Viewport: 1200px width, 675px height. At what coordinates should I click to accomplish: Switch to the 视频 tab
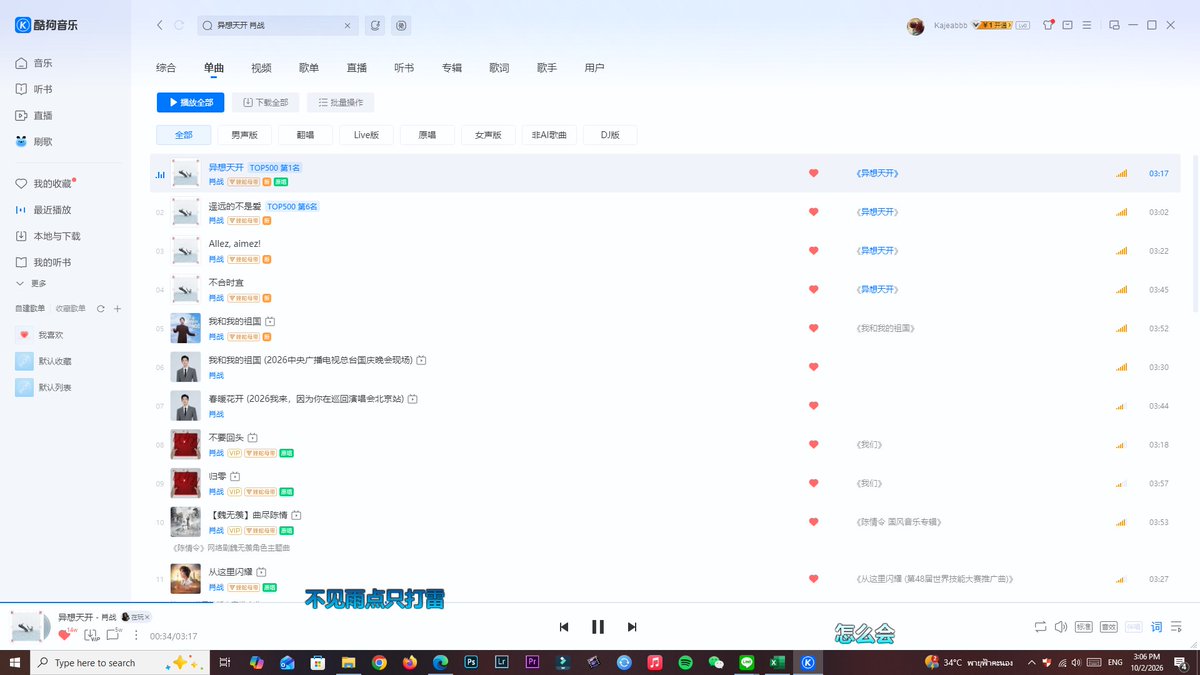click(261, 68)
